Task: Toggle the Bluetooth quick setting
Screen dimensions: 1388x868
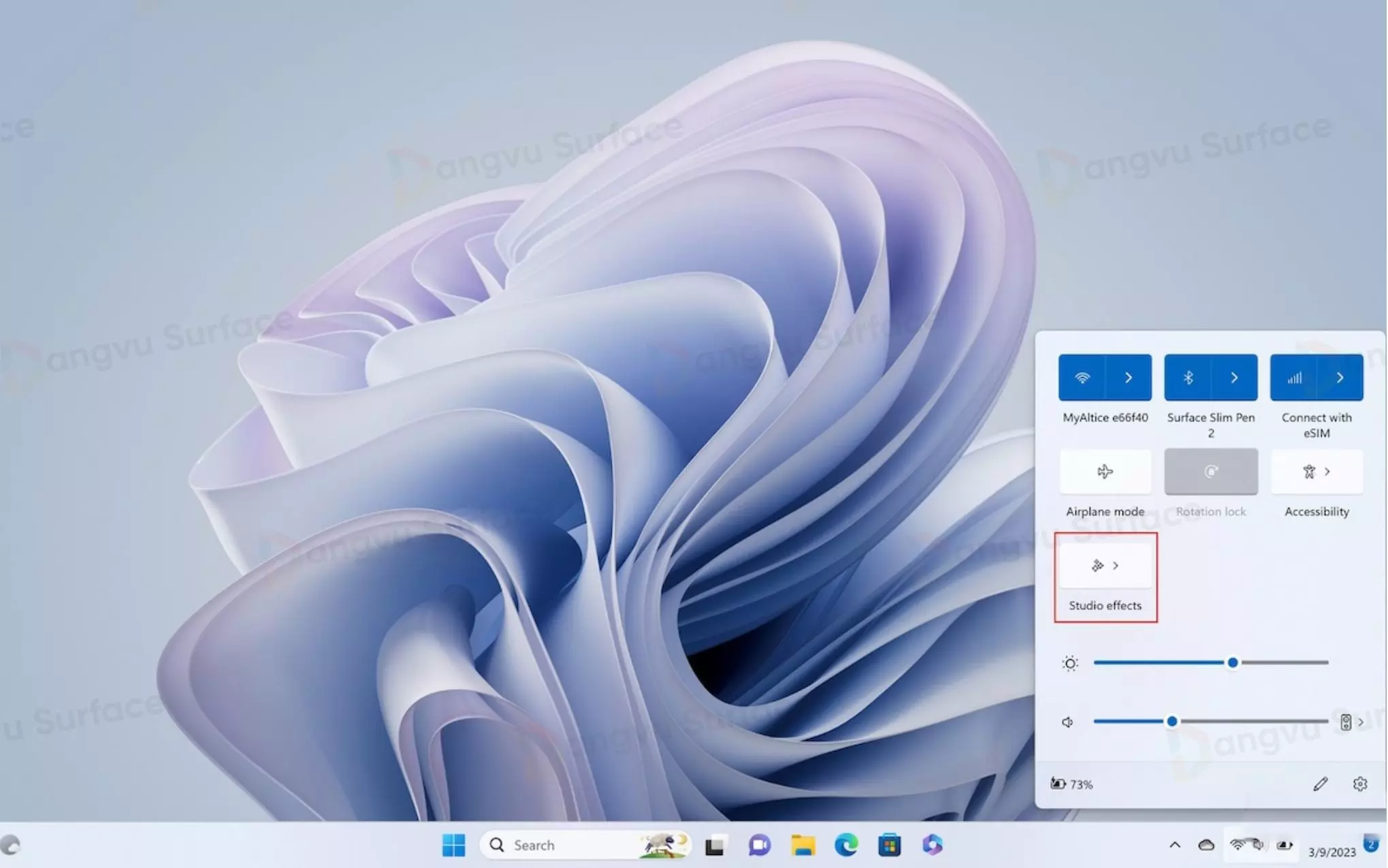Action: click(x=1188, y=377)
